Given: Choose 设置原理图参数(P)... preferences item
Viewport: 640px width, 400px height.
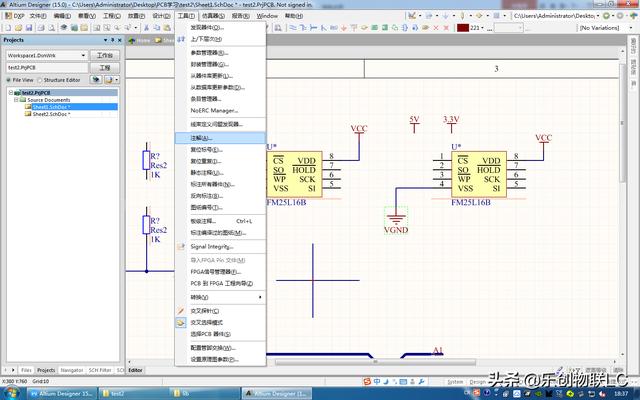Looking at the screenshot, I should [220, 360].
